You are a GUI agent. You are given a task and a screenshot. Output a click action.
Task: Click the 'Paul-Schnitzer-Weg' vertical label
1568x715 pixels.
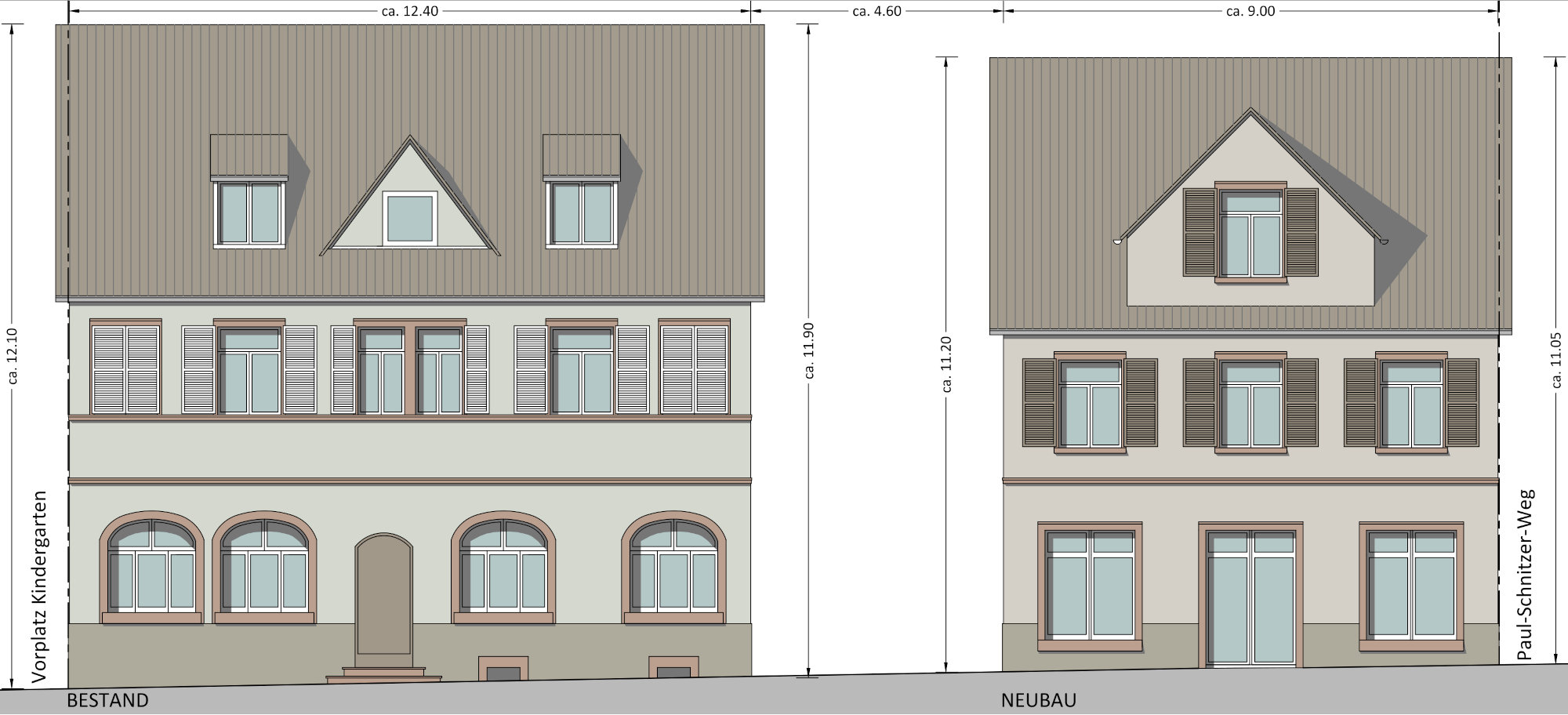tap(1524, 575)
